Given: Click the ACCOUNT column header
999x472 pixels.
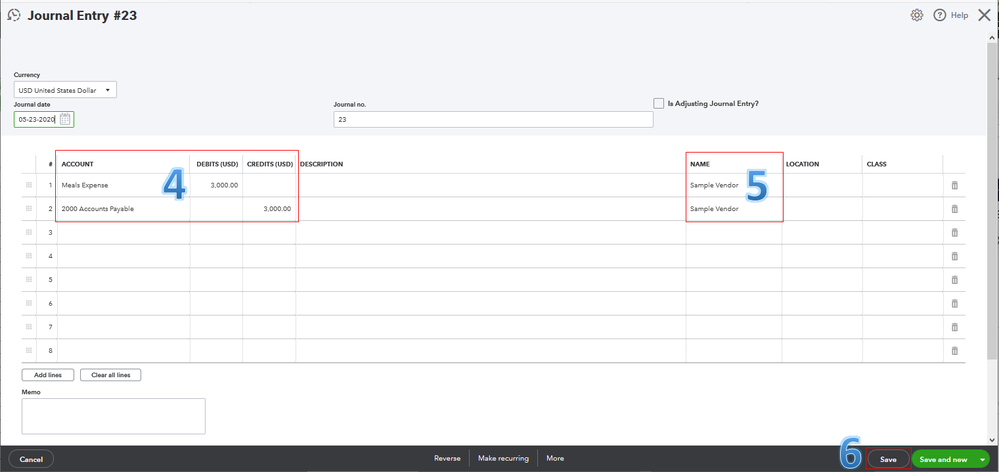Looking at the screenshot, I should (78, 164).
